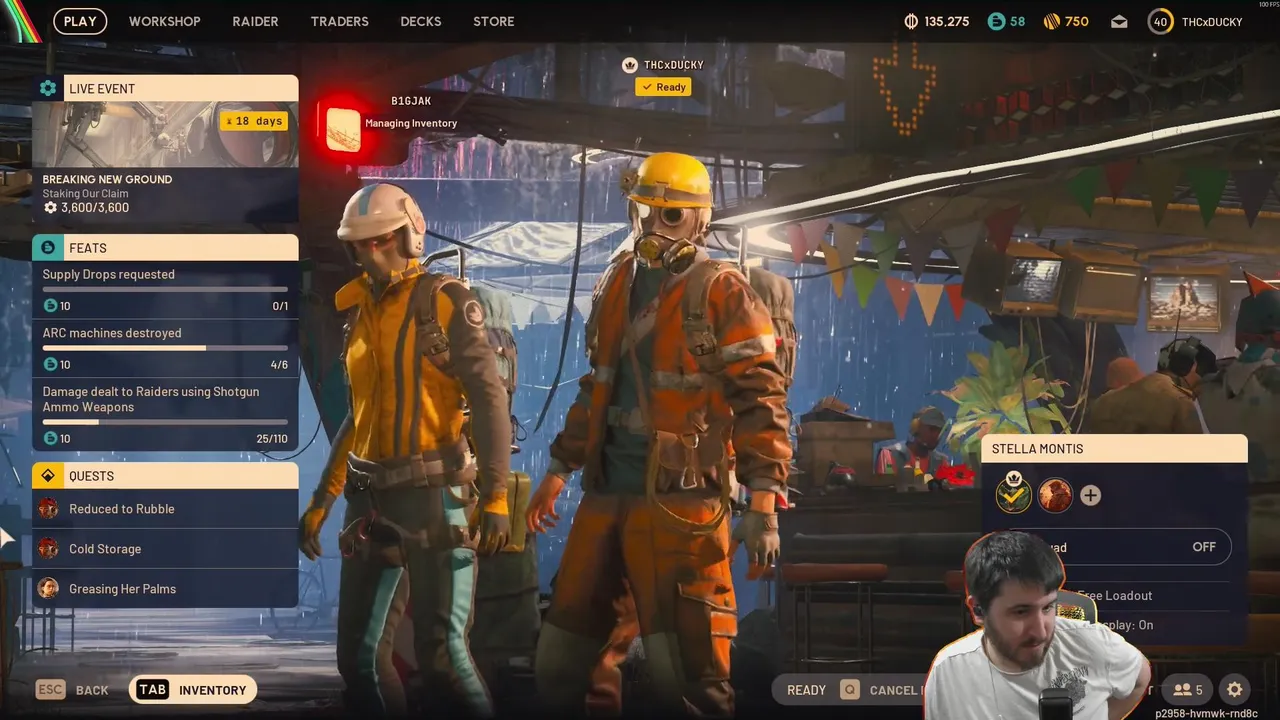1280x720 pixels.
Task: Select the ARC machines destroyed feat
Action: coord(165,348)
